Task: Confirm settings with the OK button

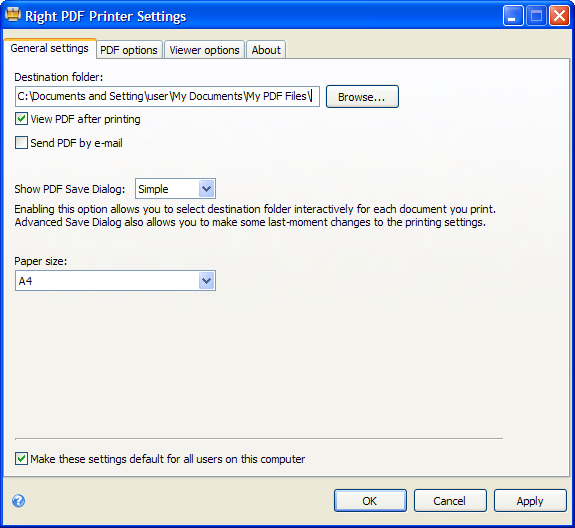Action: (x=370, y=500)
